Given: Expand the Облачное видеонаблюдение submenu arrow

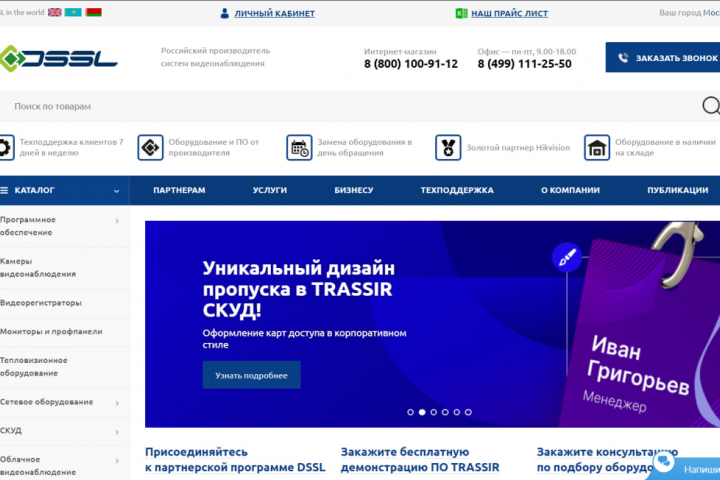Looking at the screenshot, I should tap(117, 460).
